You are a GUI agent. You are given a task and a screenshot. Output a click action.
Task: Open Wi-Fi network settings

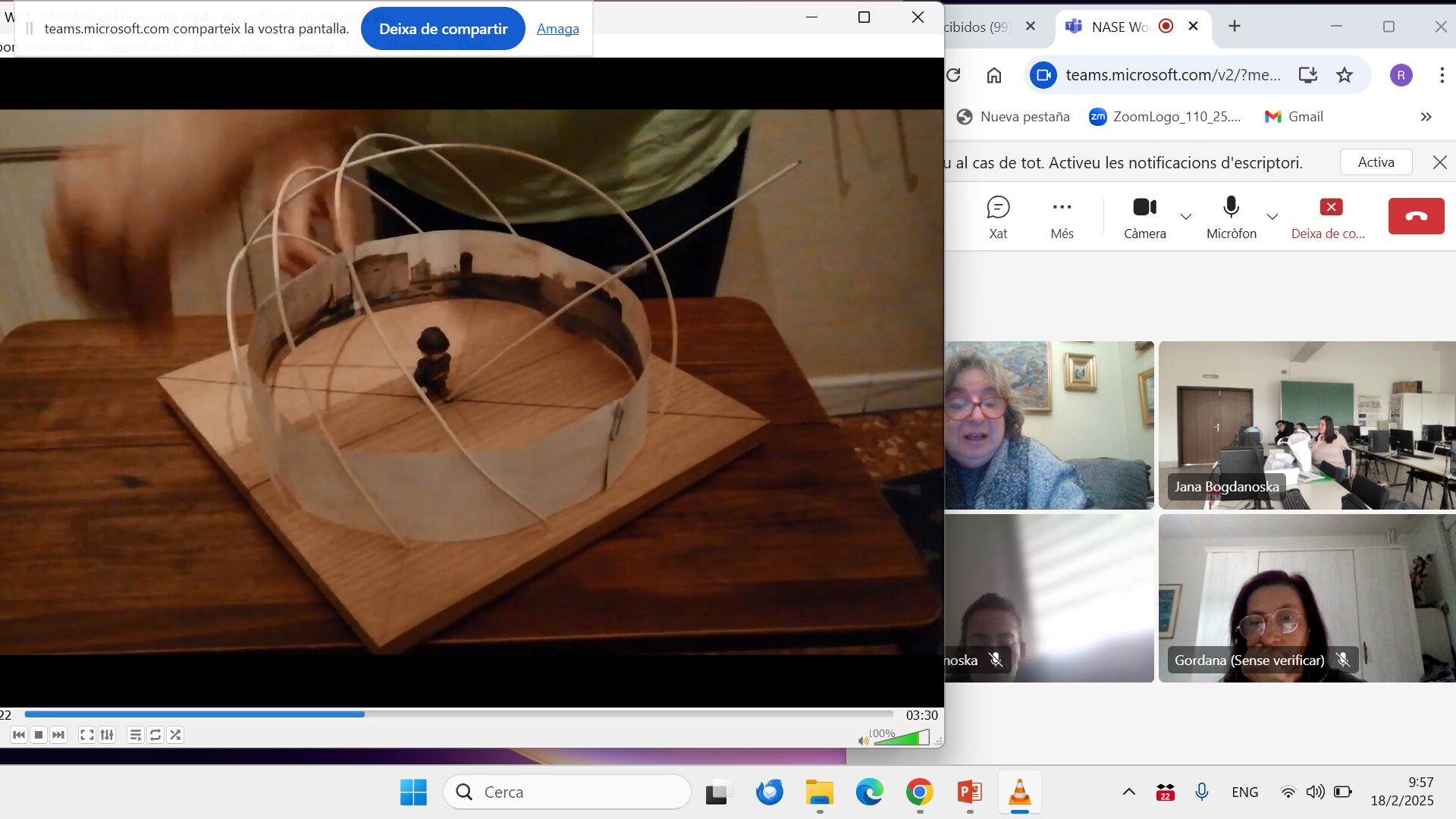[1288, 792]
